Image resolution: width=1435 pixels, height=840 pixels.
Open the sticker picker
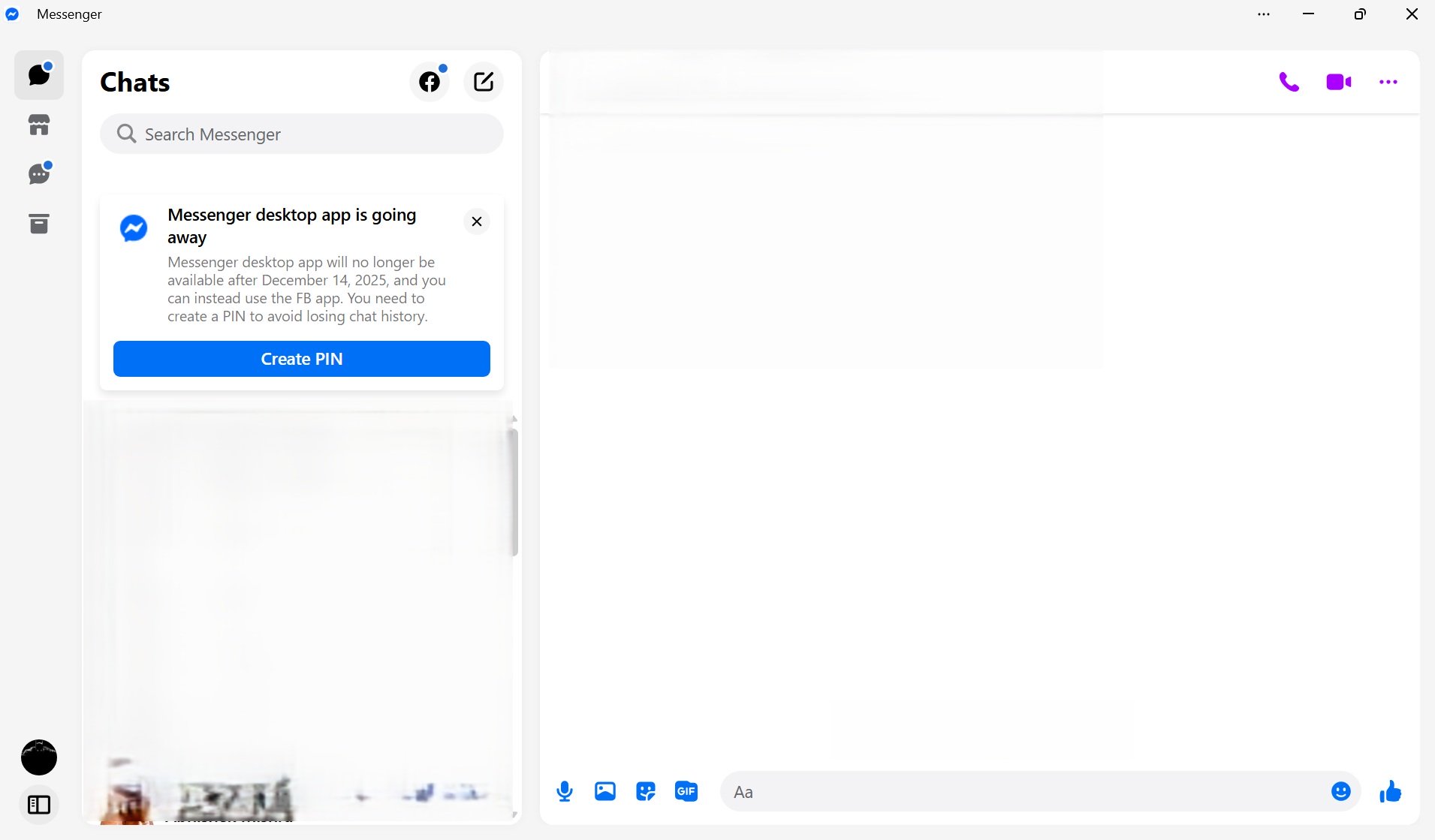[x=645, y=791]
